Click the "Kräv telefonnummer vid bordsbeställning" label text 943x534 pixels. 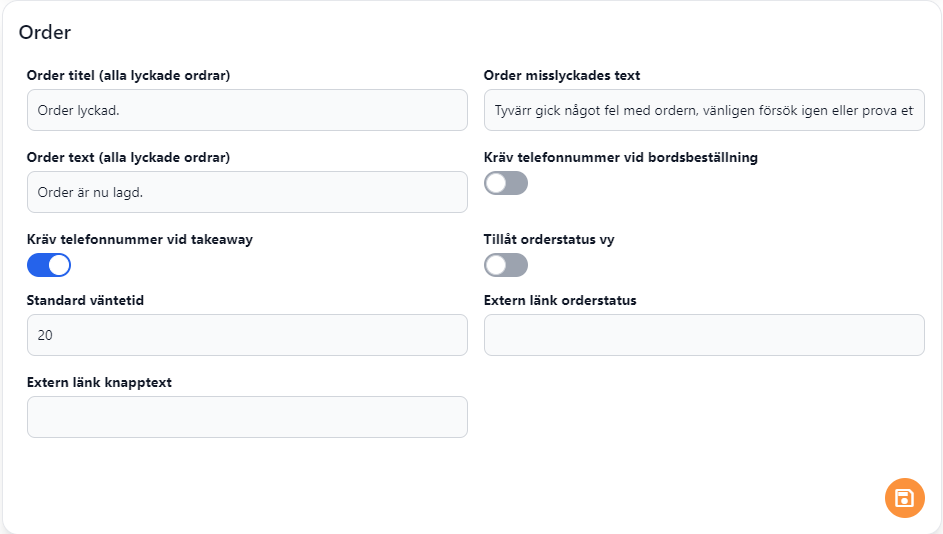pyautogui.click(x=620, y=157)
